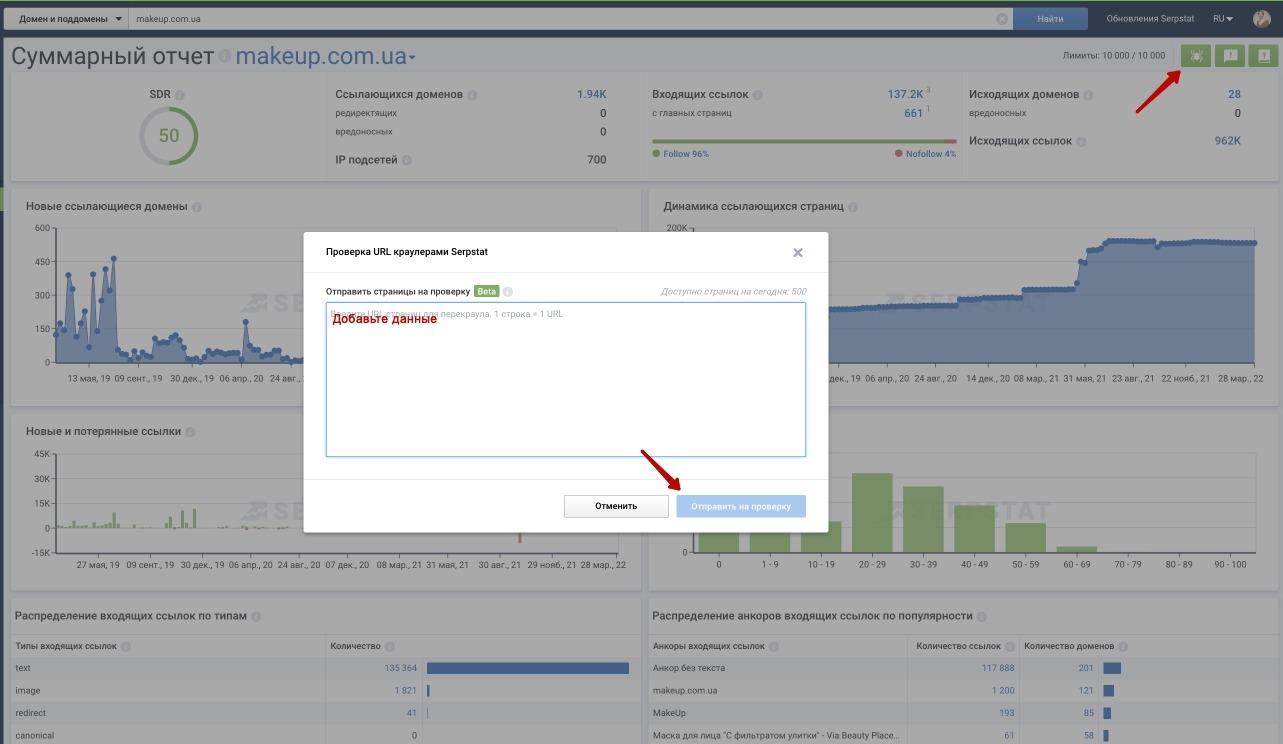This screenshot has width=1283, height=744.
Task: Click the 'Доступно страниц на сегодня: 500' text
Action: pyautogui.click(x=734, y=292)
